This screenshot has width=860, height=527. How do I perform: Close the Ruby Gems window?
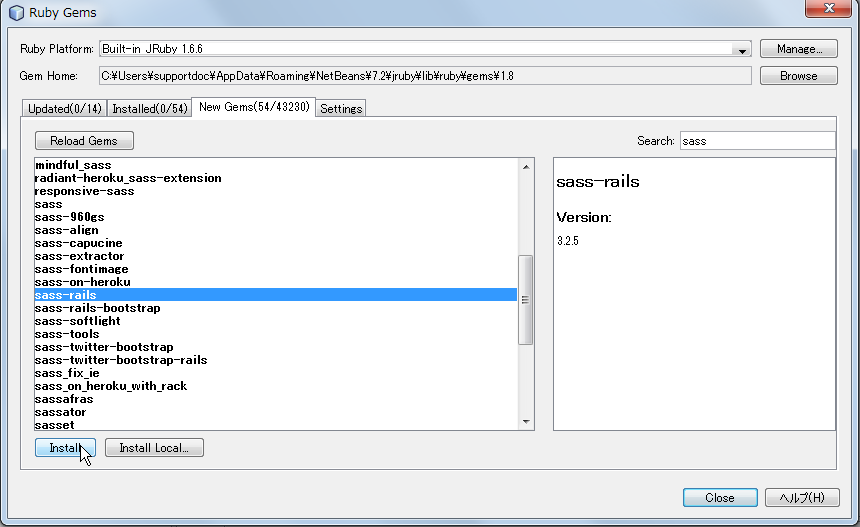[x=829, y=8]
